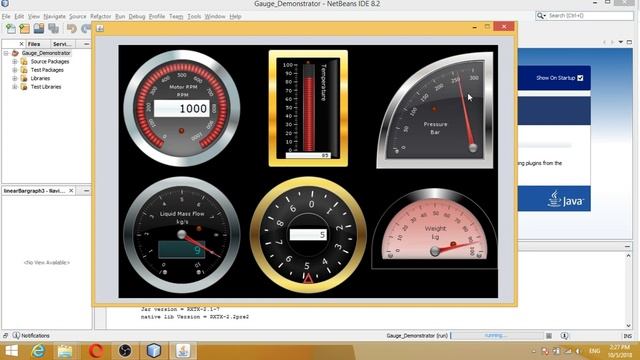Close the Projects tab with its X
The image size is (640, 360).
tap(22, 44)
